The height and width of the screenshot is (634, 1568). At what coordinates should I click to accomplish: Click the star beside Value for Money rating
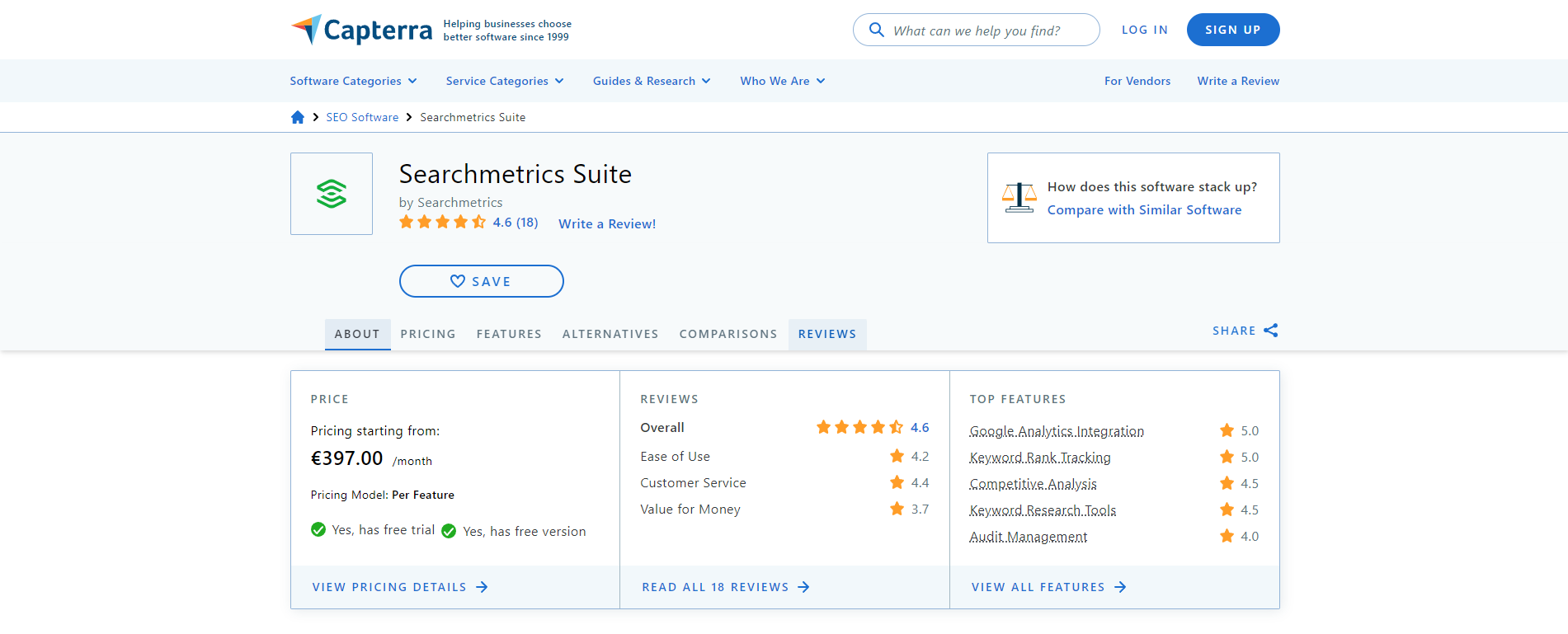pyautogui.click(x=897, y=509)
